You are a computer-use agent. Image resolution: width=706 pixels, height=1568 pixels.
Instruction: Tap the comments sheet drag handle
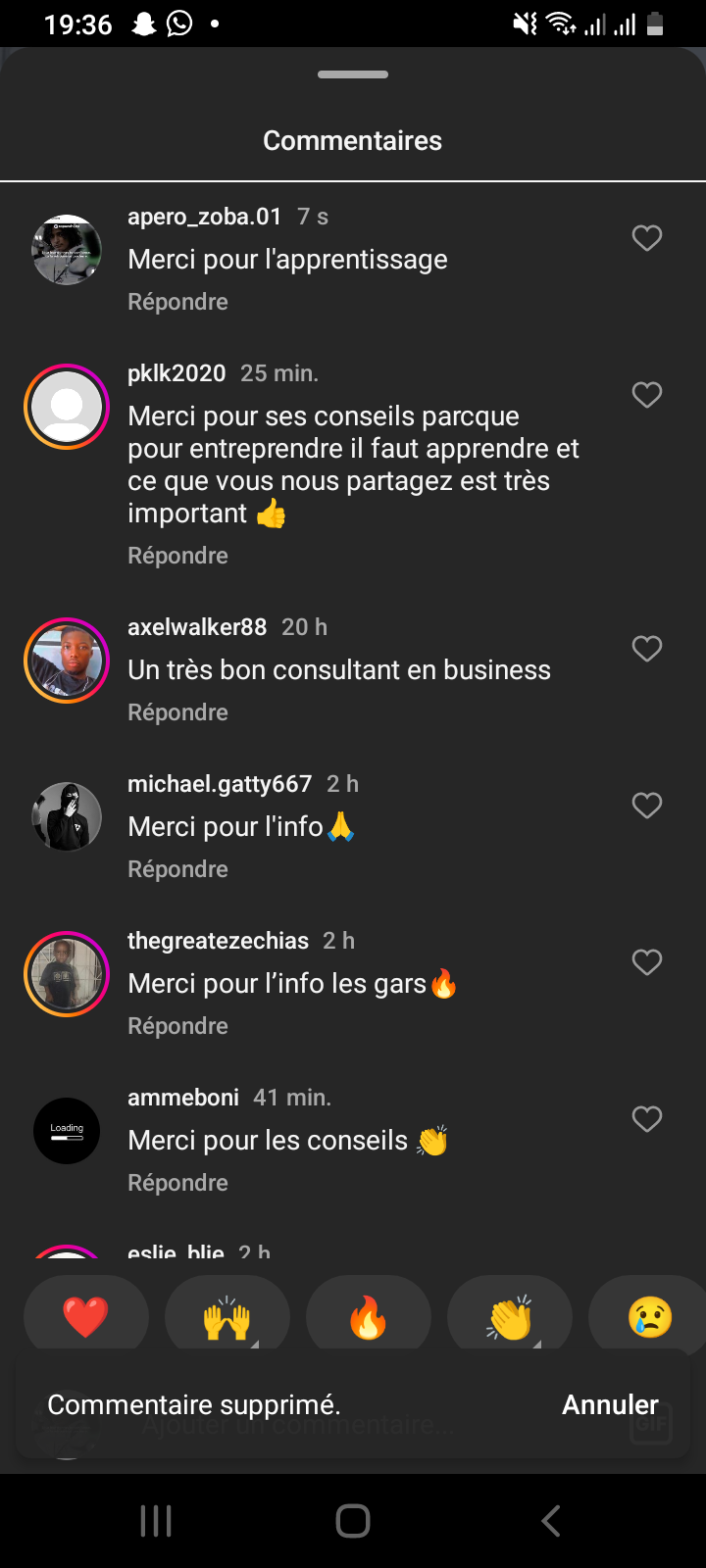[x=353, y=74]
